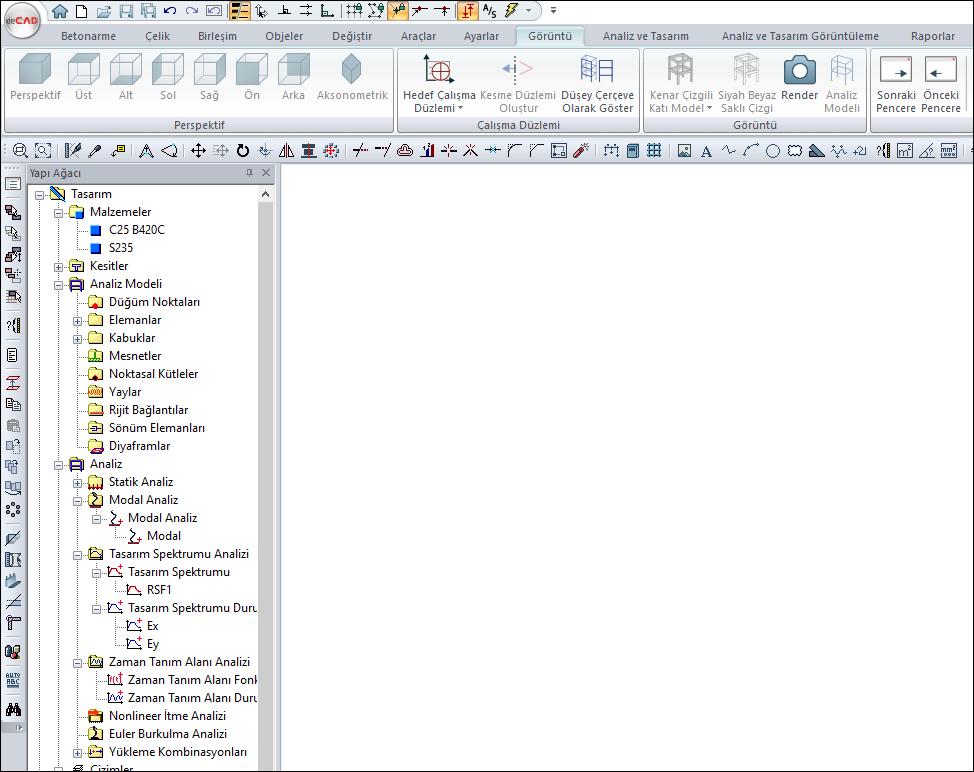Viewport: 974px width, 772px height.
Task: Pin the Yapı Ağacı panel
Action: [250, 173]
